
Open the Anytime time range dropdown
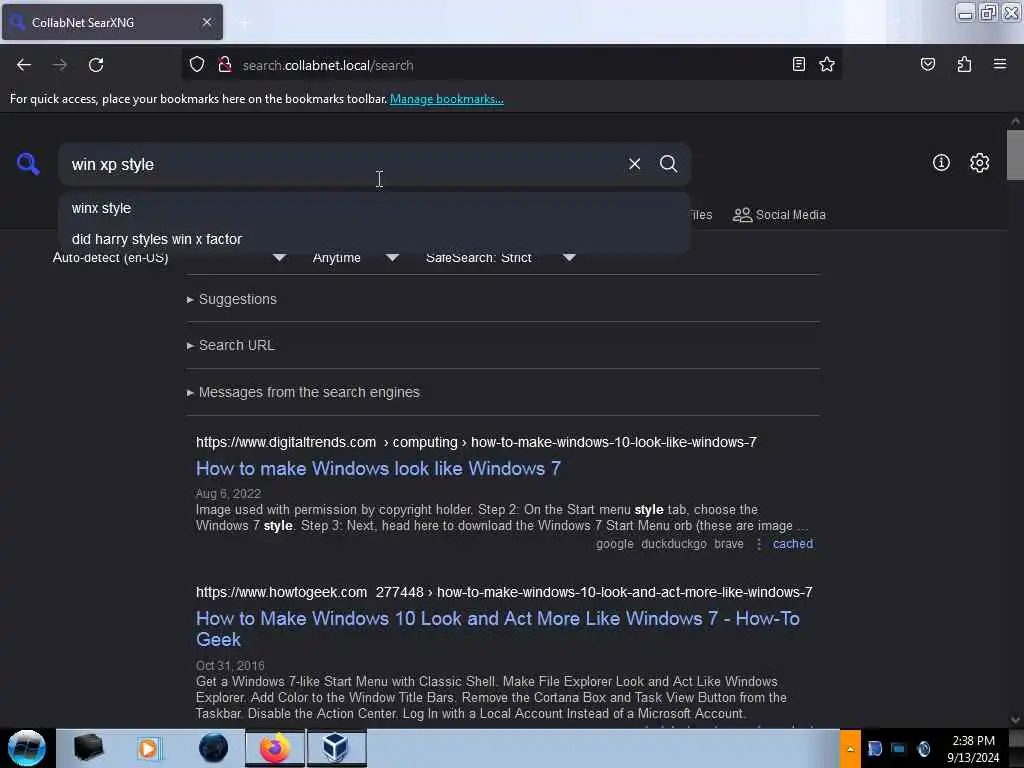(x=355, y=257)
